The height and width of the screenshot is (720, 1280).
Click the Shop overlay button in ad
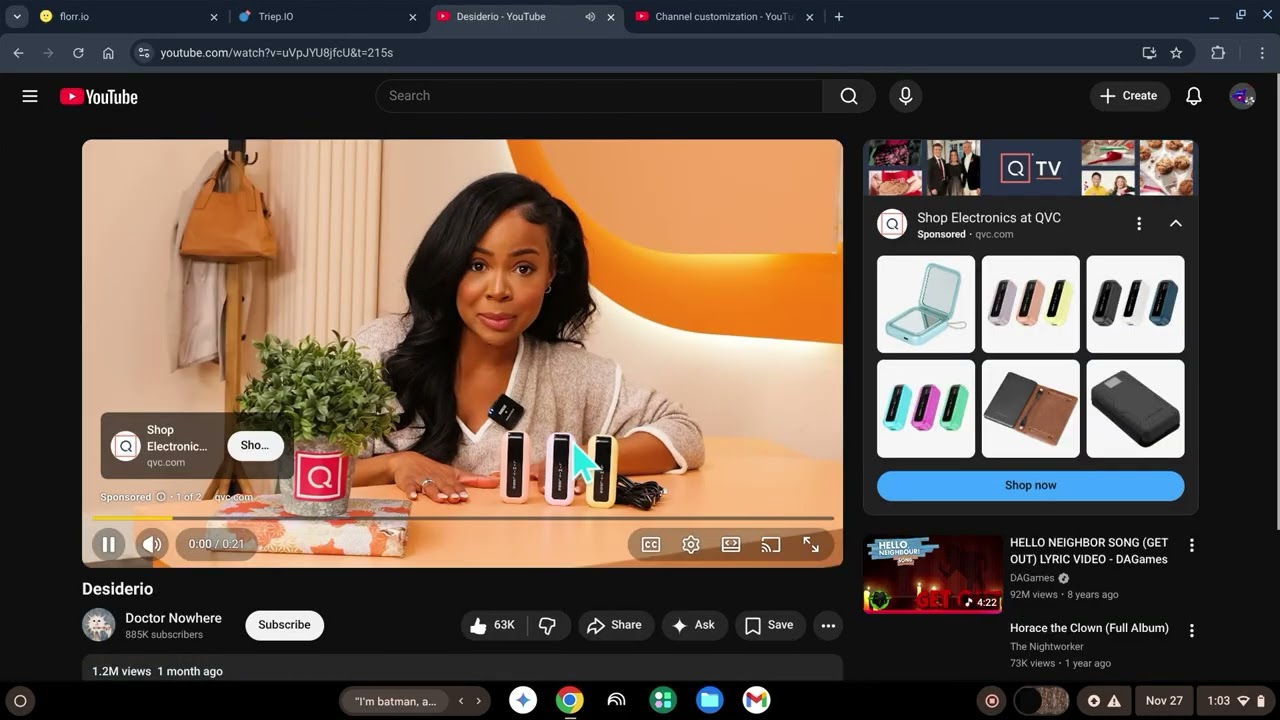coord(255,446)
